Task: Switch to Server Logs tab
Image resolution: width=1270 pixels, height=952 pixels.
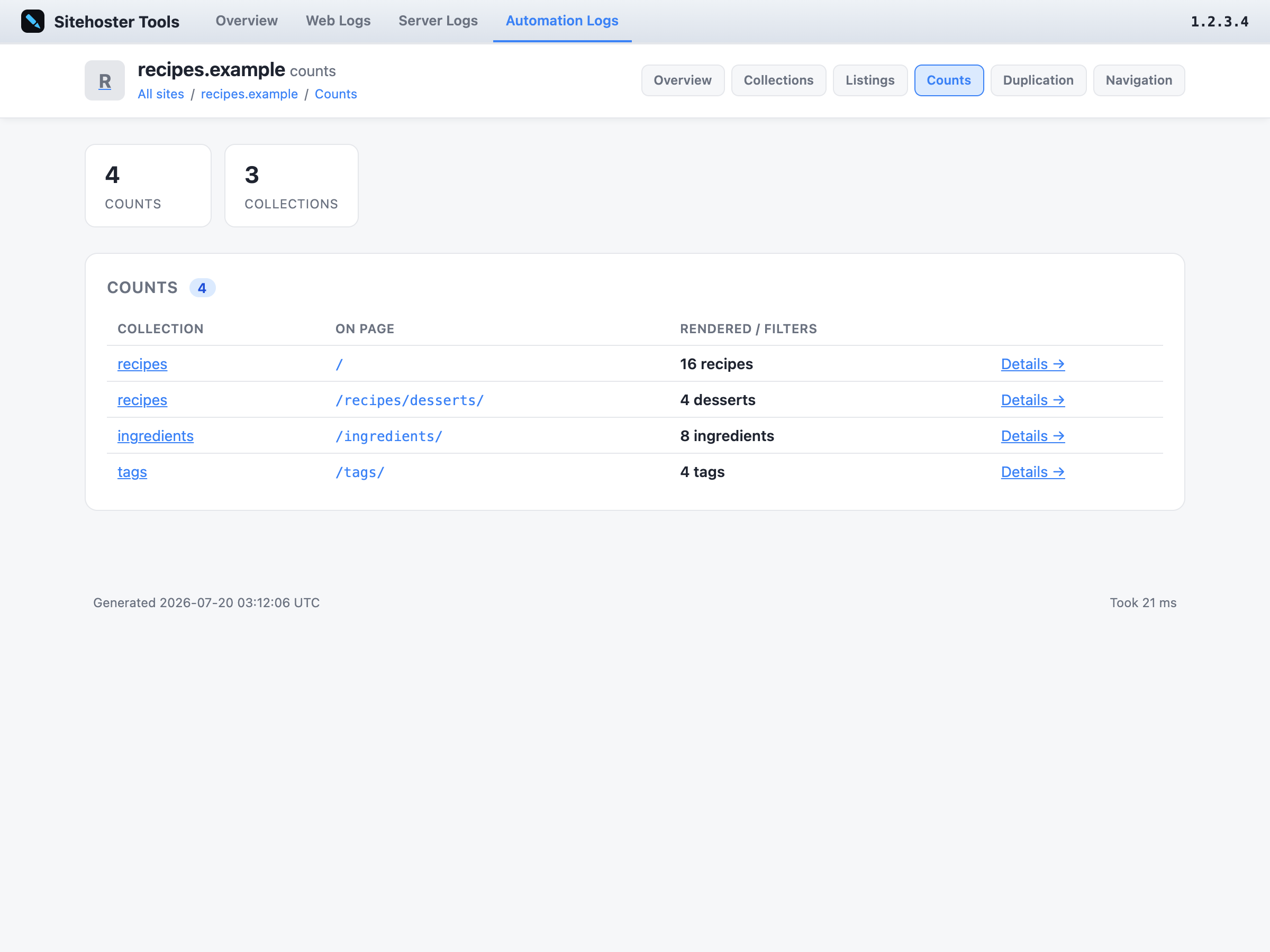Action: [x=438, y=21]
